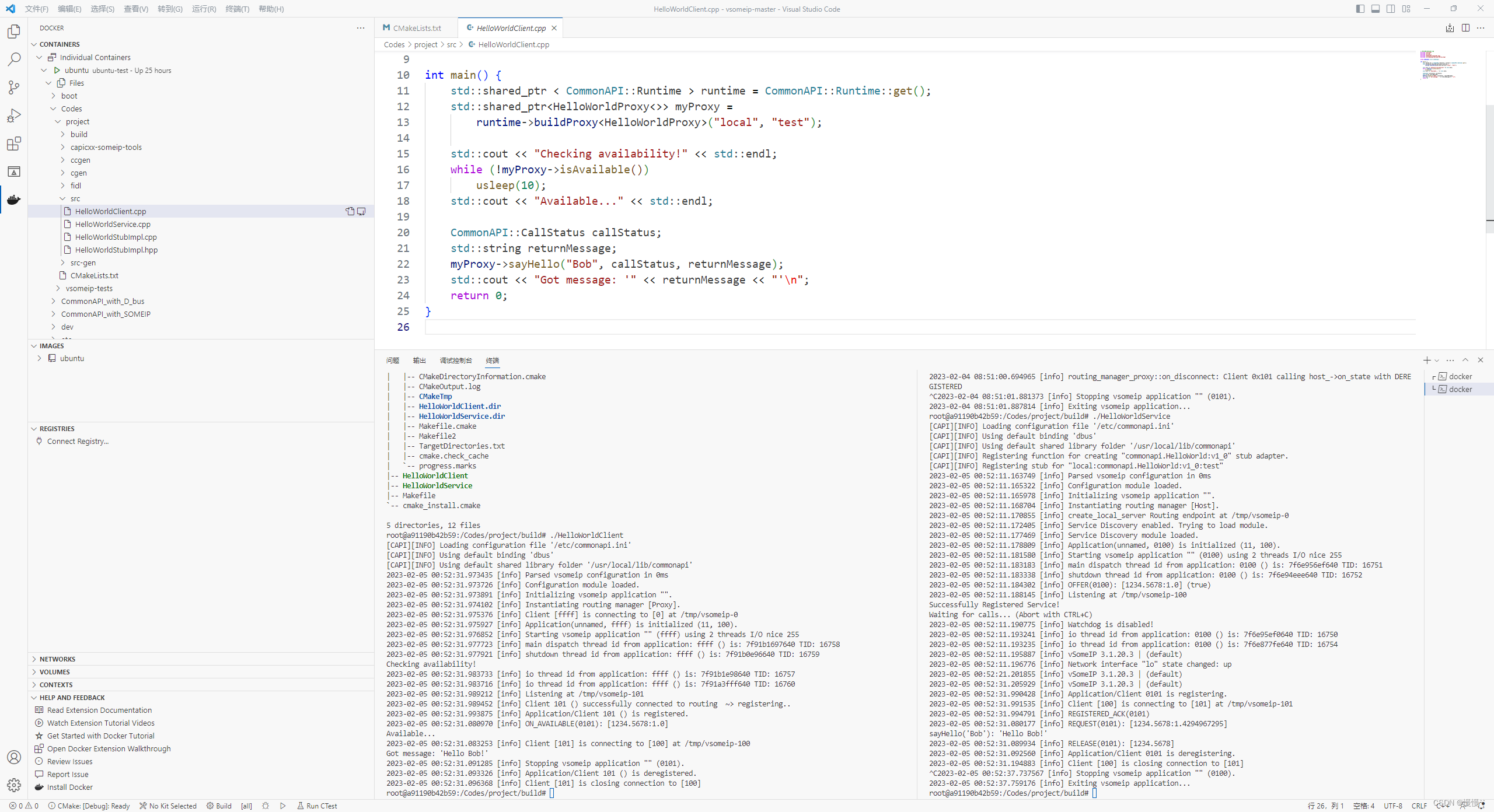Viewport: 1494px width, 812px height.
Task: Open the 终端(T) menu
Action: [237, 9]
